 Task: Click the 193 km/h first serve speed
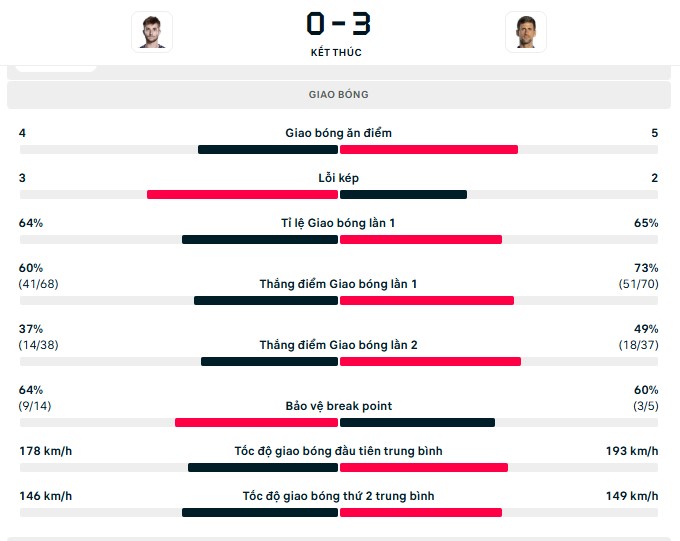[x=632, y=451]
